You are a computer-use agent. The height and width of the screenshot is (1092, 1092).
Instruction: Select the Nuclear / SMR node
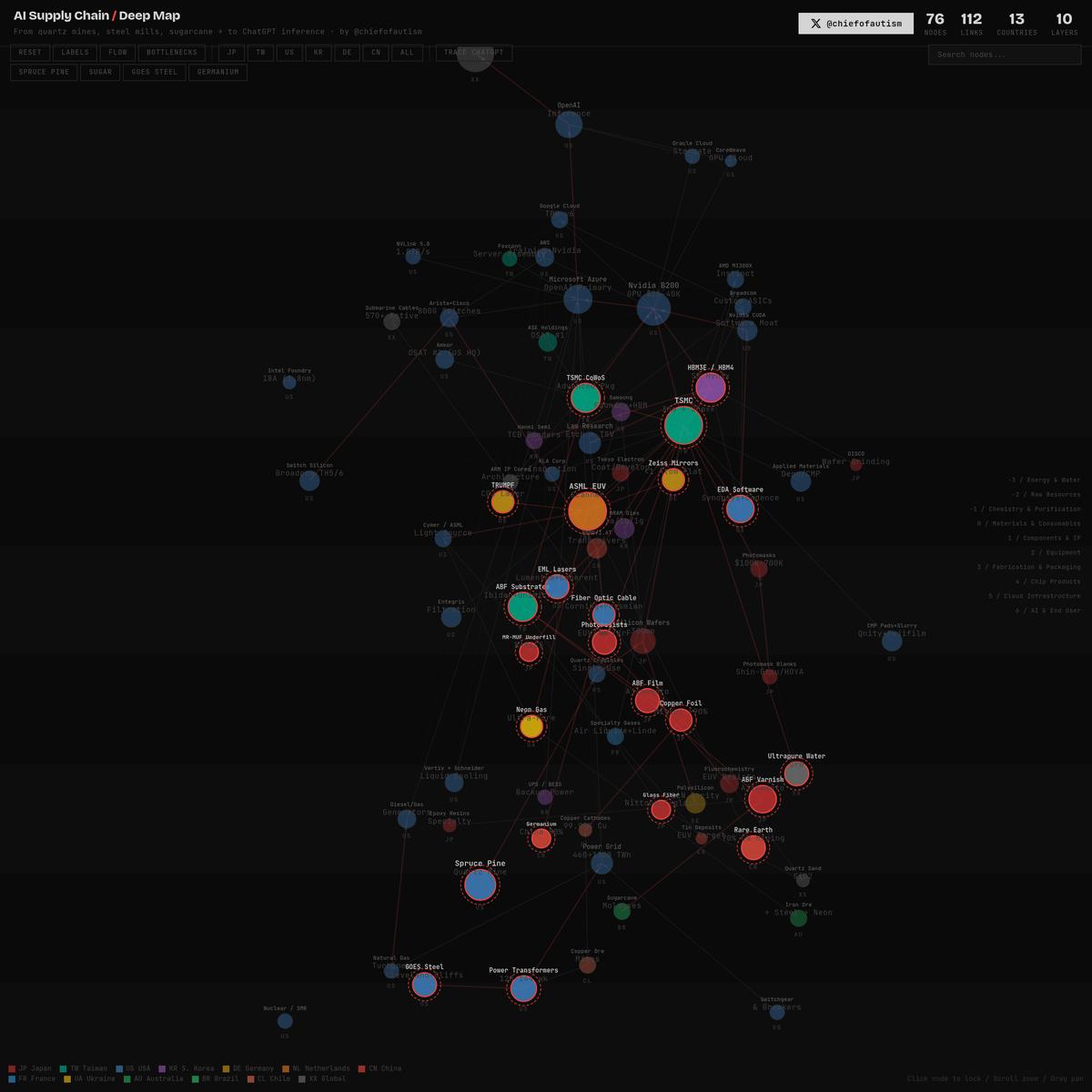[285, 1021]
